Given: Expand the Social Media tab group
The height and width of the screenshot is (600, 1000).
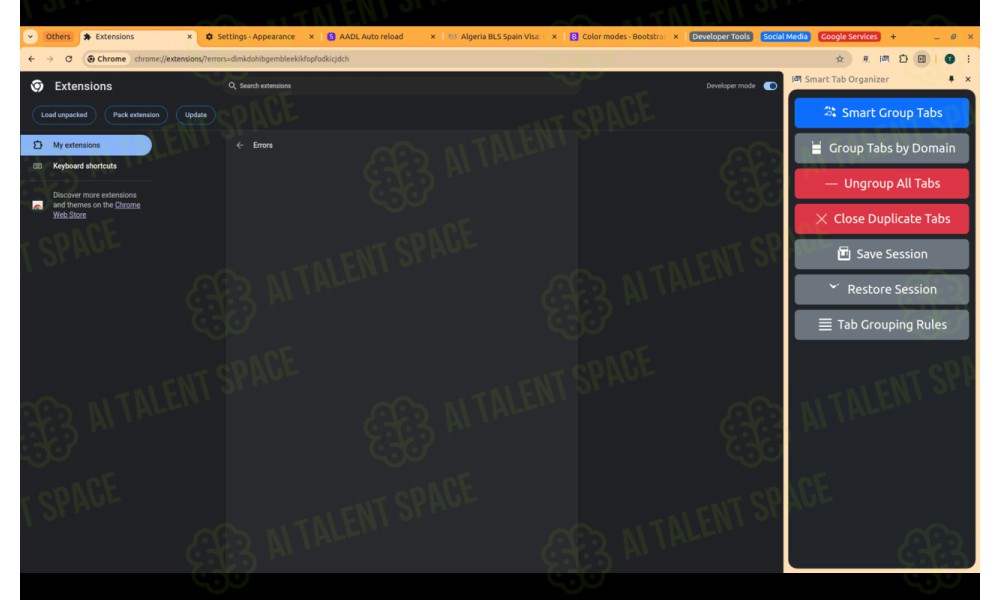Looking at the screenshot, I should click(785, 37).
